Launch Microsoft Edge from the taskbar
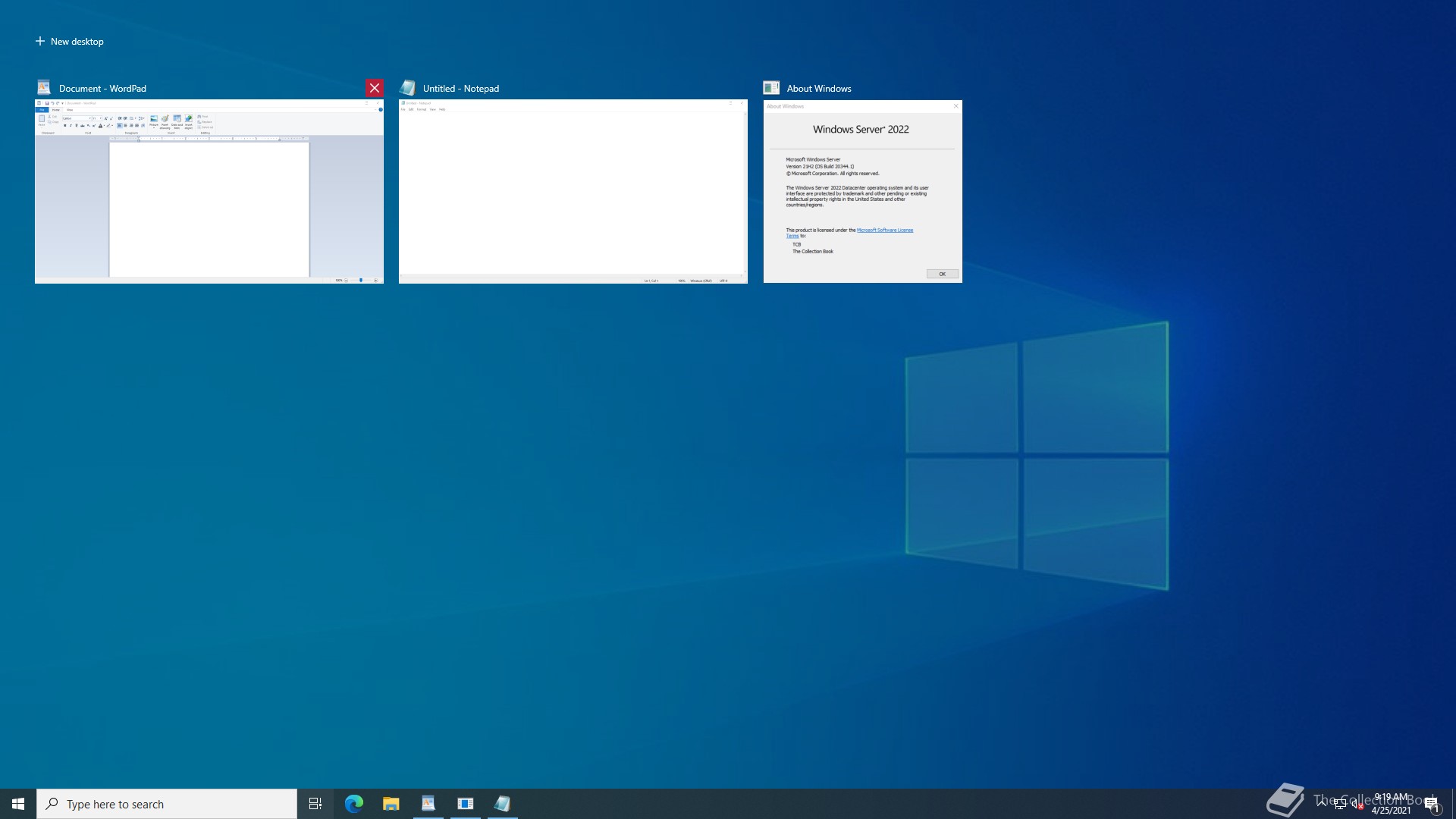Image resolution: width=1456 pixels, height=819 pixels. tap(354, 804)
